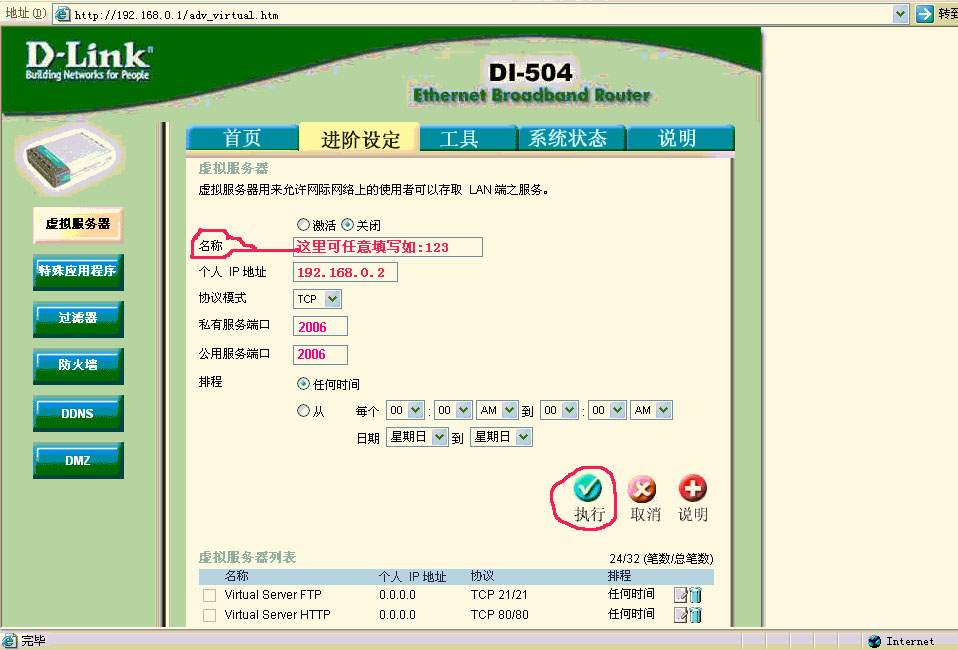The image size is (958, 650).
Task: Click the 执行 (Apply) checkmark icon
Action: [x=587, y=488]
